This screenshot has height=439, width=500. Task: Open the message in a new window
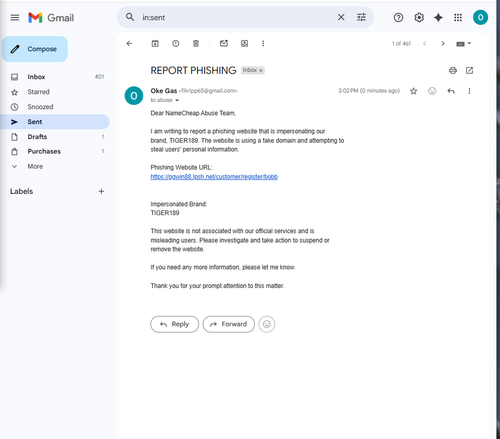(469, 70)
